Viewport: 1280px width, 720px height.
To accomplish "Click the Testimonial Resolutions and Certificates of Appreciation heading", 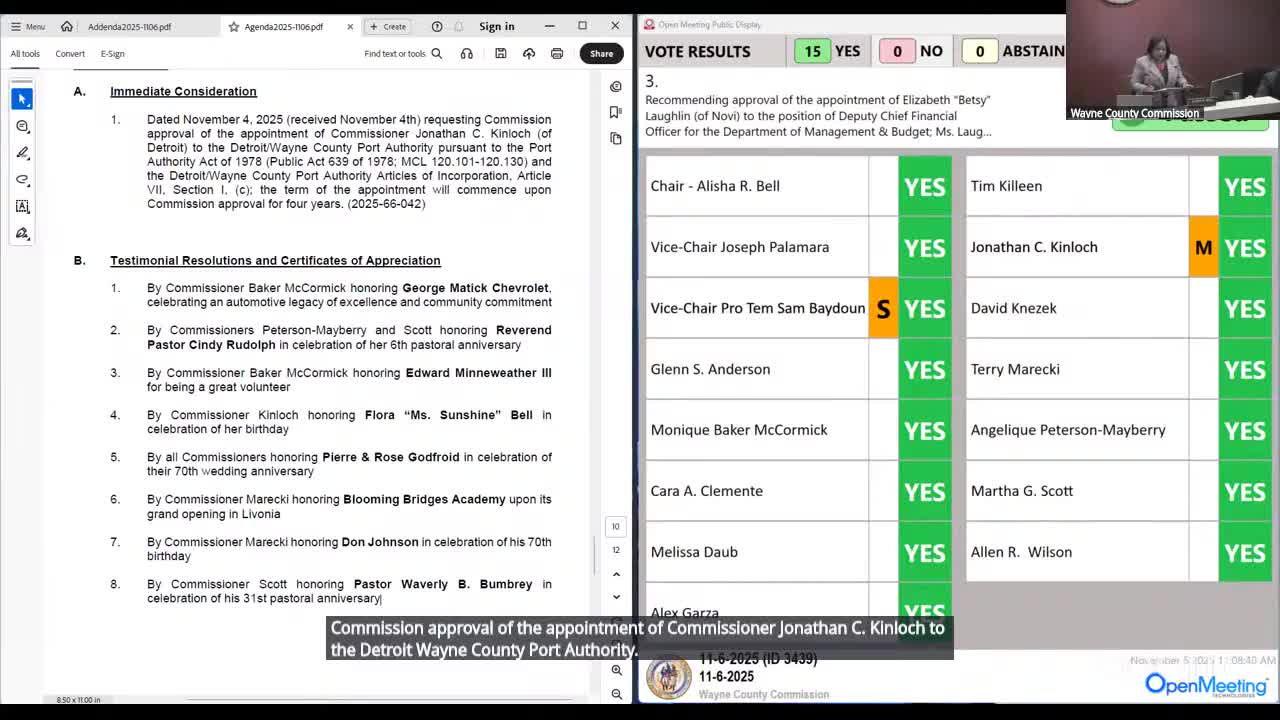I will click(275, 260).
